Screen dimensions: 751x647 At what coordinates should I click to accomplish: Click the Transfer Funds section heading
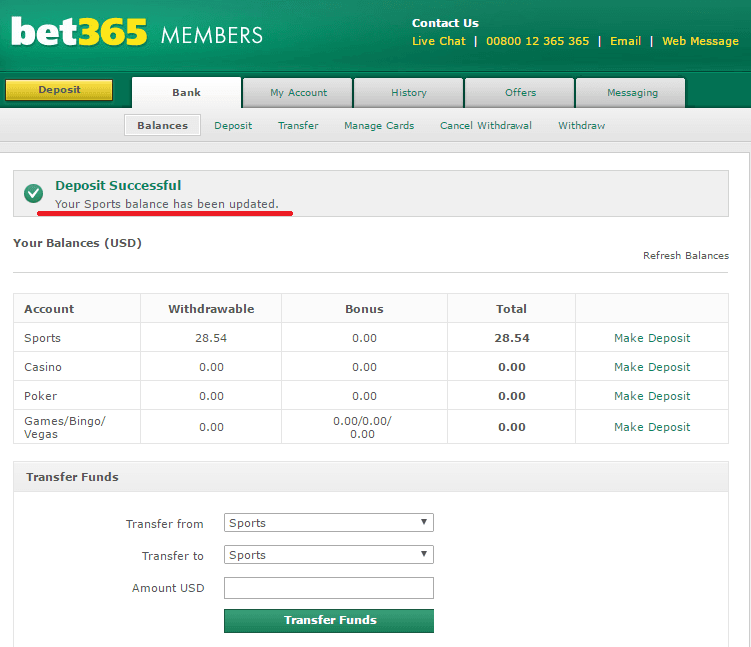click(x=72, y=477)
